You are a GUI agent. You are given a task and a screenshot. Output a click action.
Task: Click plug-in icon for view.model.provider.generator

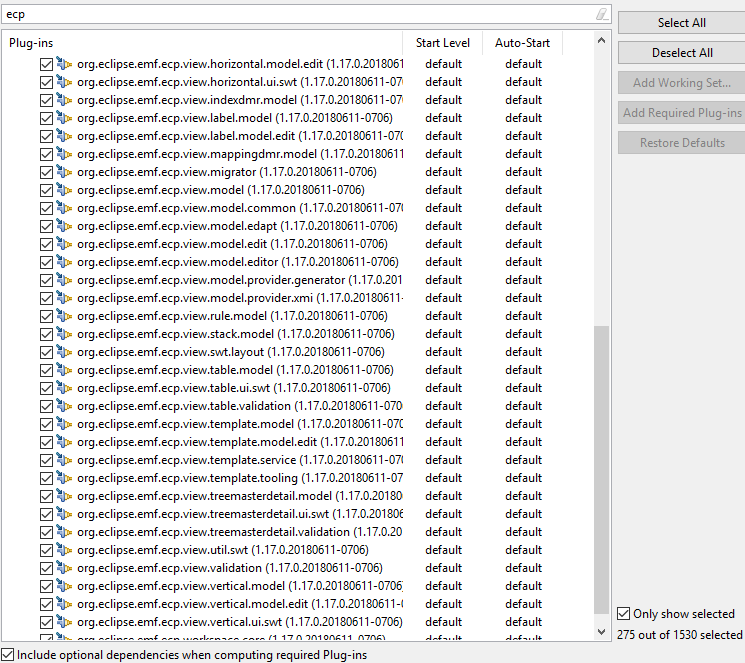click(x=64, y=280)
